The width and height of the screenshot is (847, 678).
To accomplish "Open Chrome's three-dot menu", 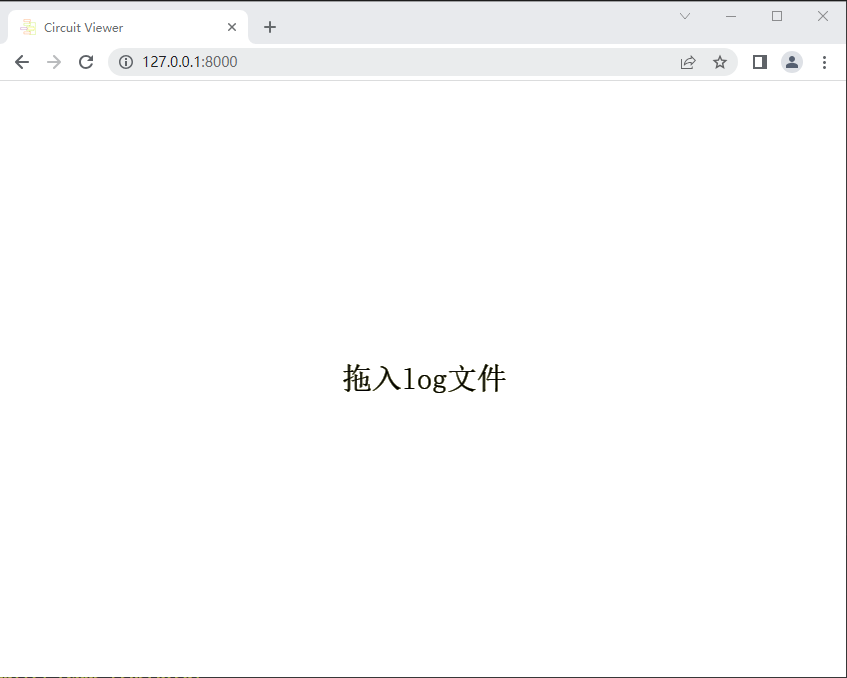I will (824, 62).
